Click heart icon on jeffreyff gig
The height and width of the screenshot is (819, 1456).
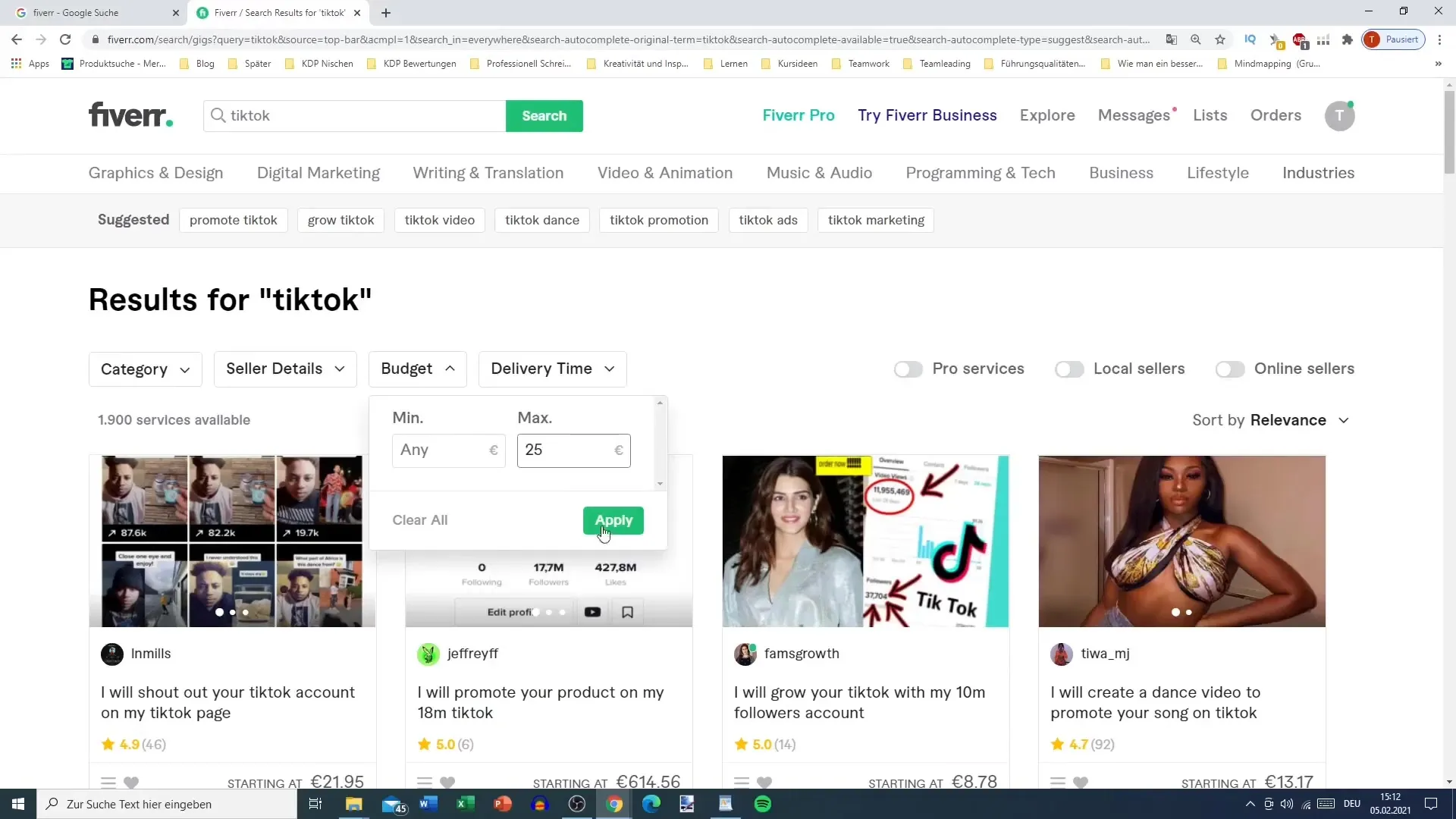point(447,783)
